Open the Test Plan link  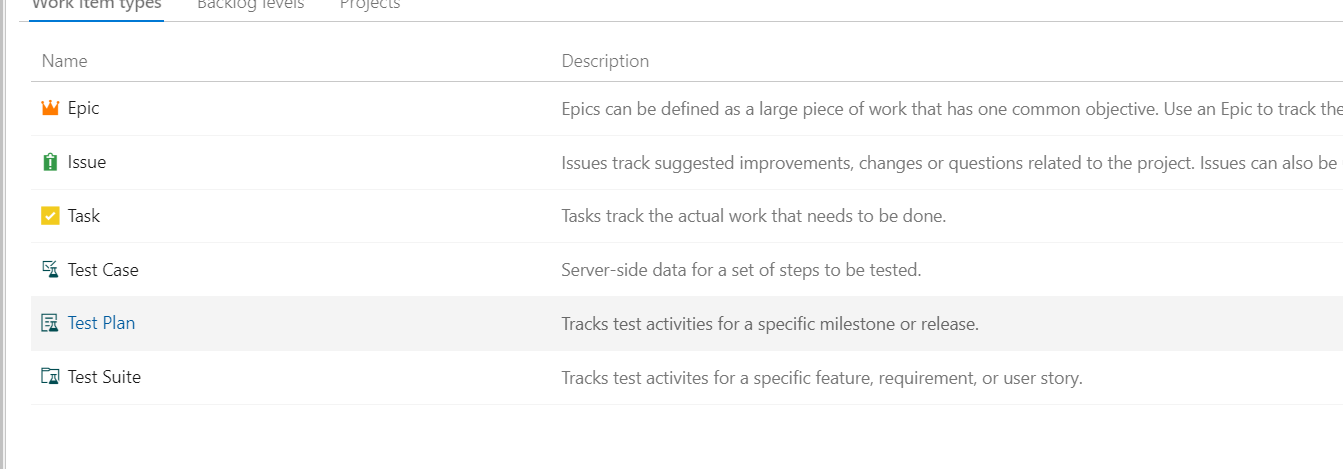[101, 323]
